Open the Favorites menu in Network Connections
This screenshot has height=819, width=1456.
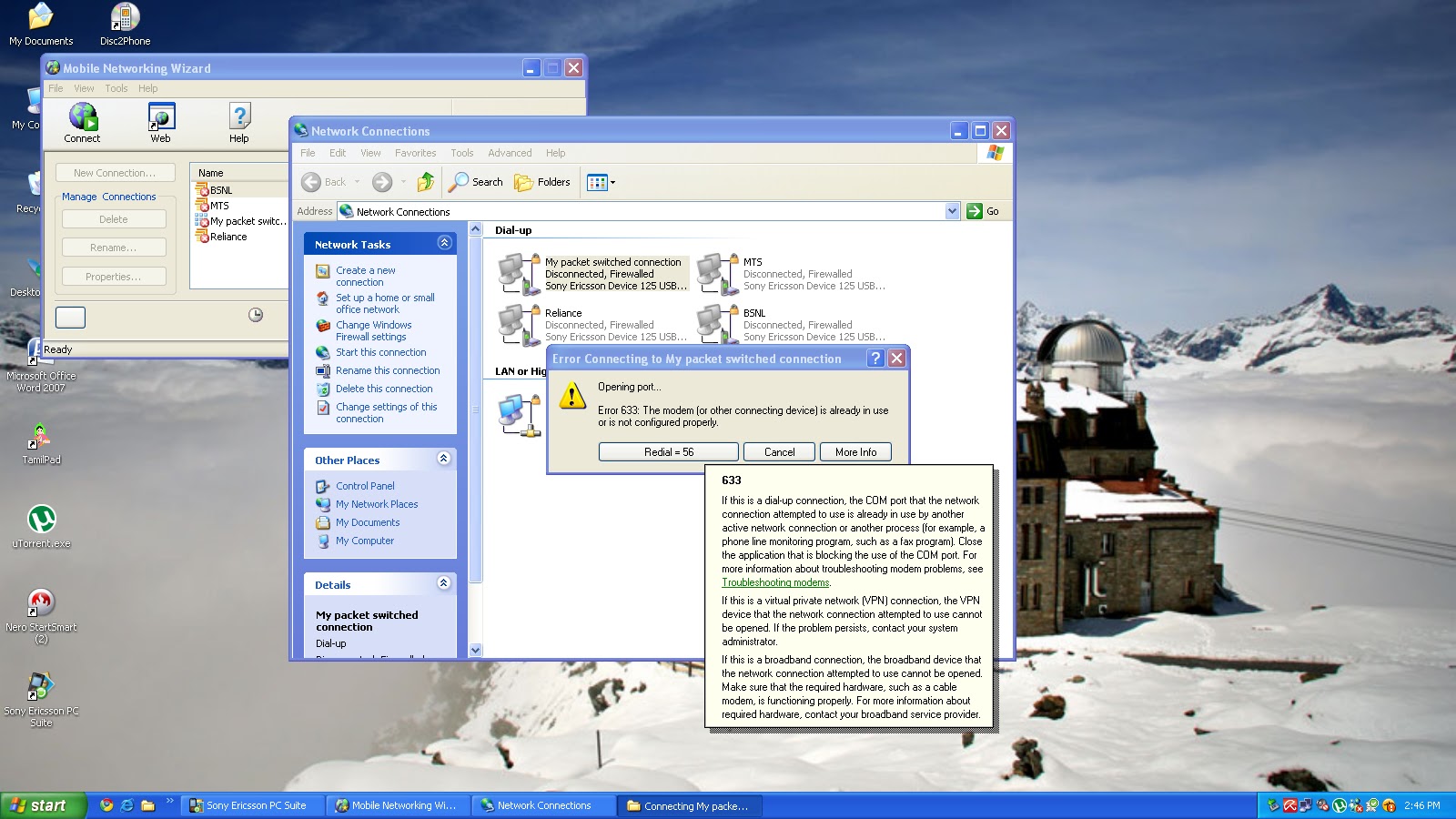415,153
